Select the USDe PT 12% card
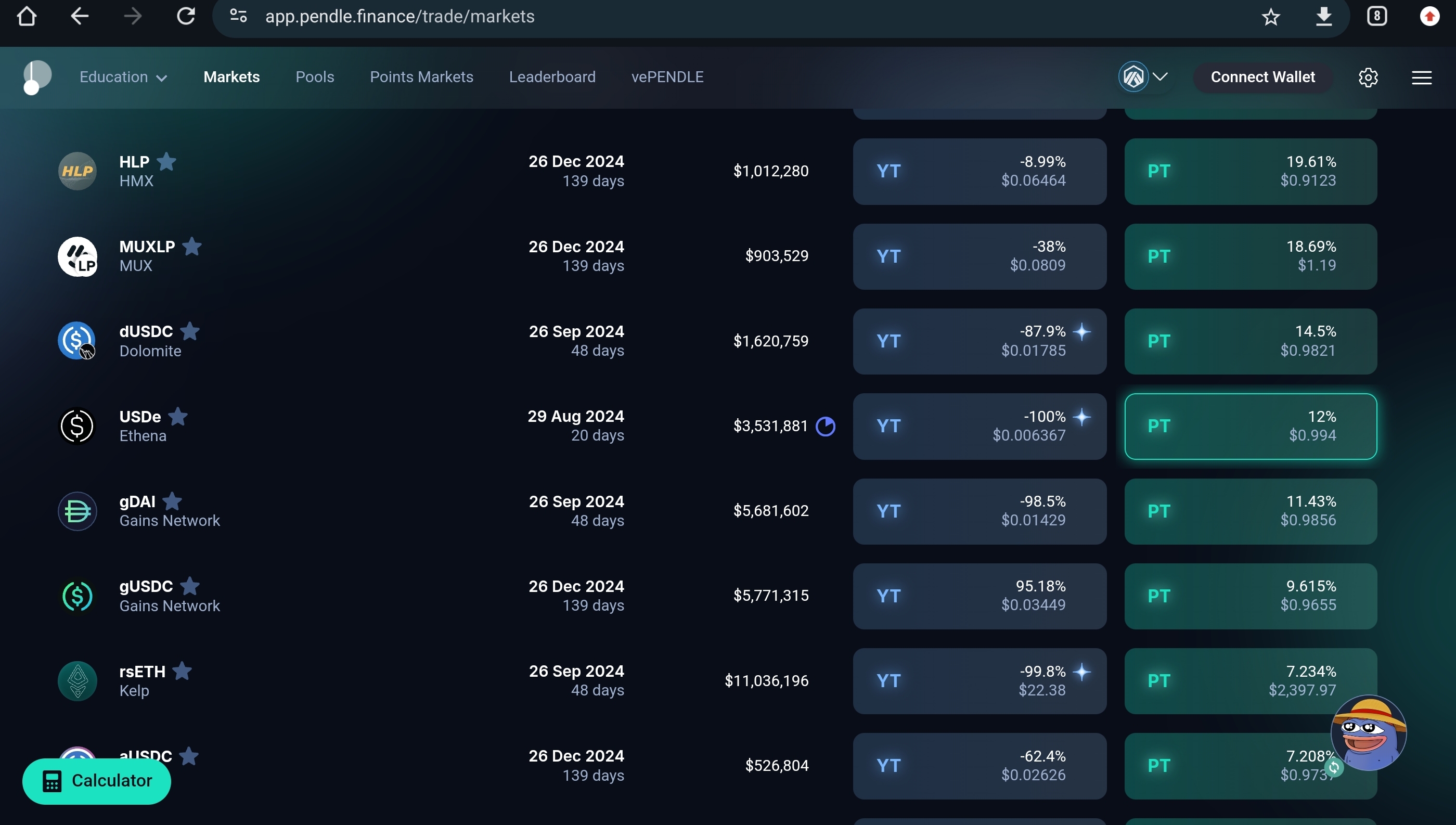 pos(1251,426)
